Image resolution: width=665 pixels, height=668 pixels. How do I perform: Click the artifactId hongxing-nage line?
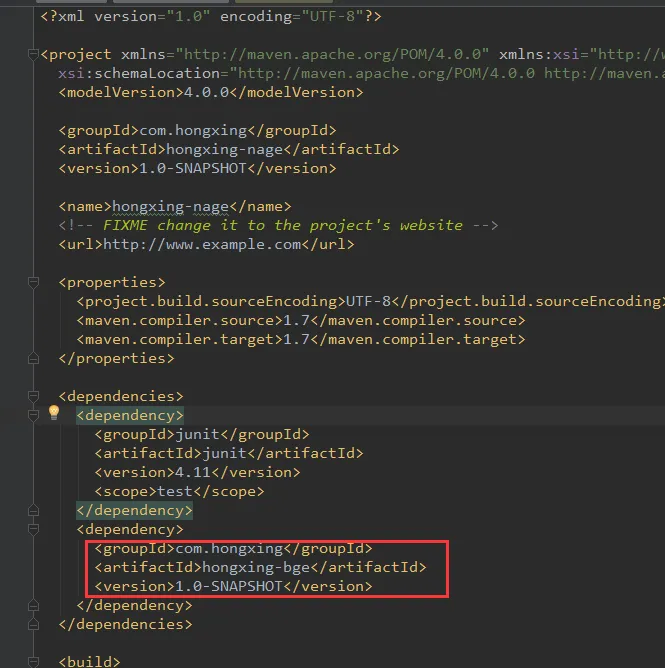click(x=229, y=150)
